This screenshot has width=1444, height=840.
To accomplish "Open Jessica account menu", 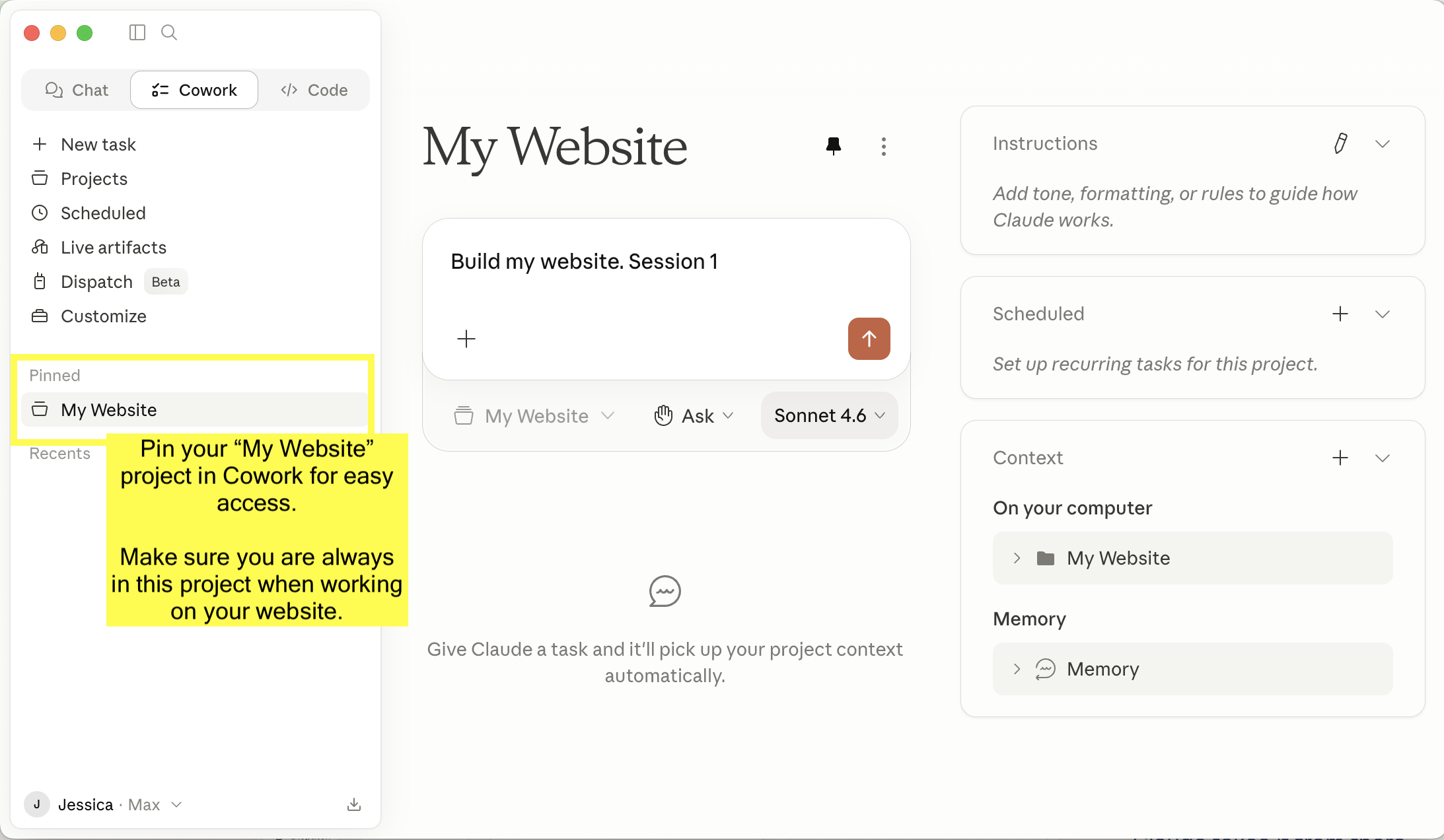I will [104, 804].
